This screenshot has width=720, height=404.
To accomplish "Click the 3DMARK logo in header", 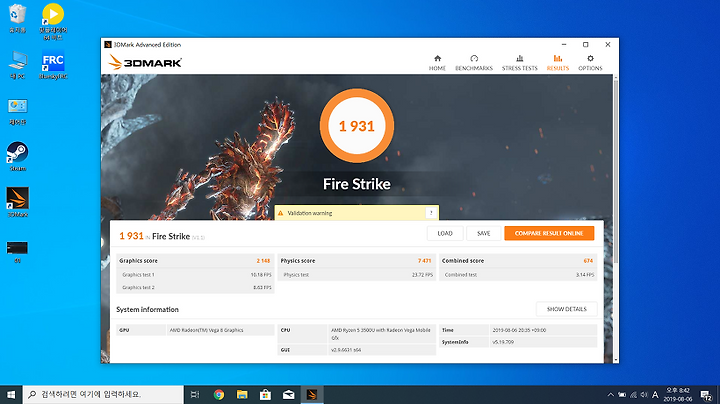I will point(145,62).
